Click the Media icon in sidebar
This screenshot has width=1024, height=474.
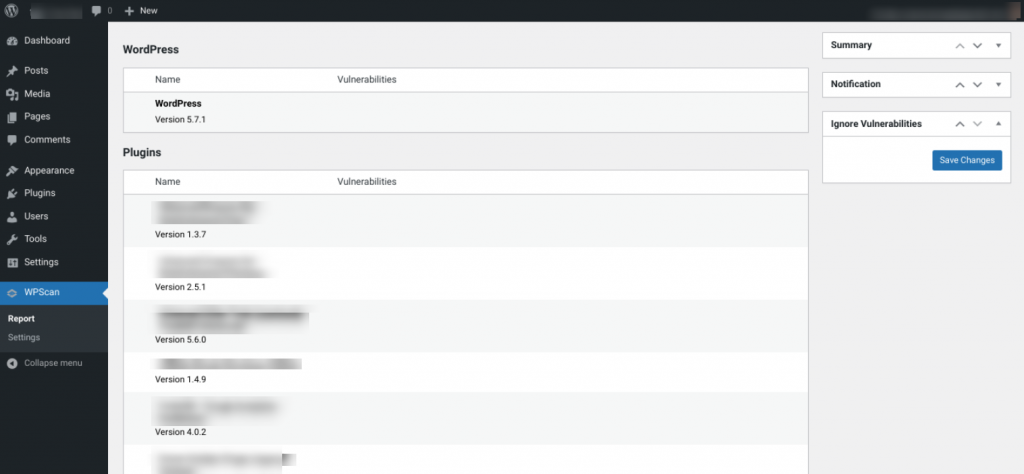click(12, 94)
